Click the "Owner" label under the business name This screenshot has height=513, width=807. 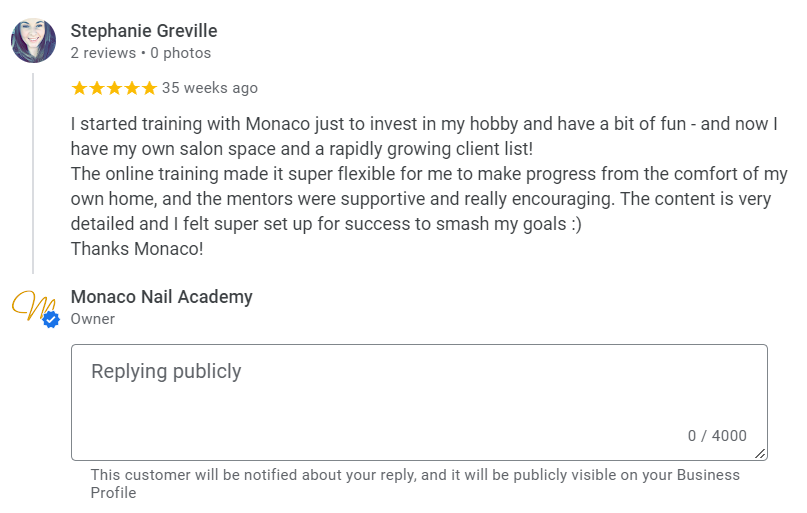(x=93, y=319)
